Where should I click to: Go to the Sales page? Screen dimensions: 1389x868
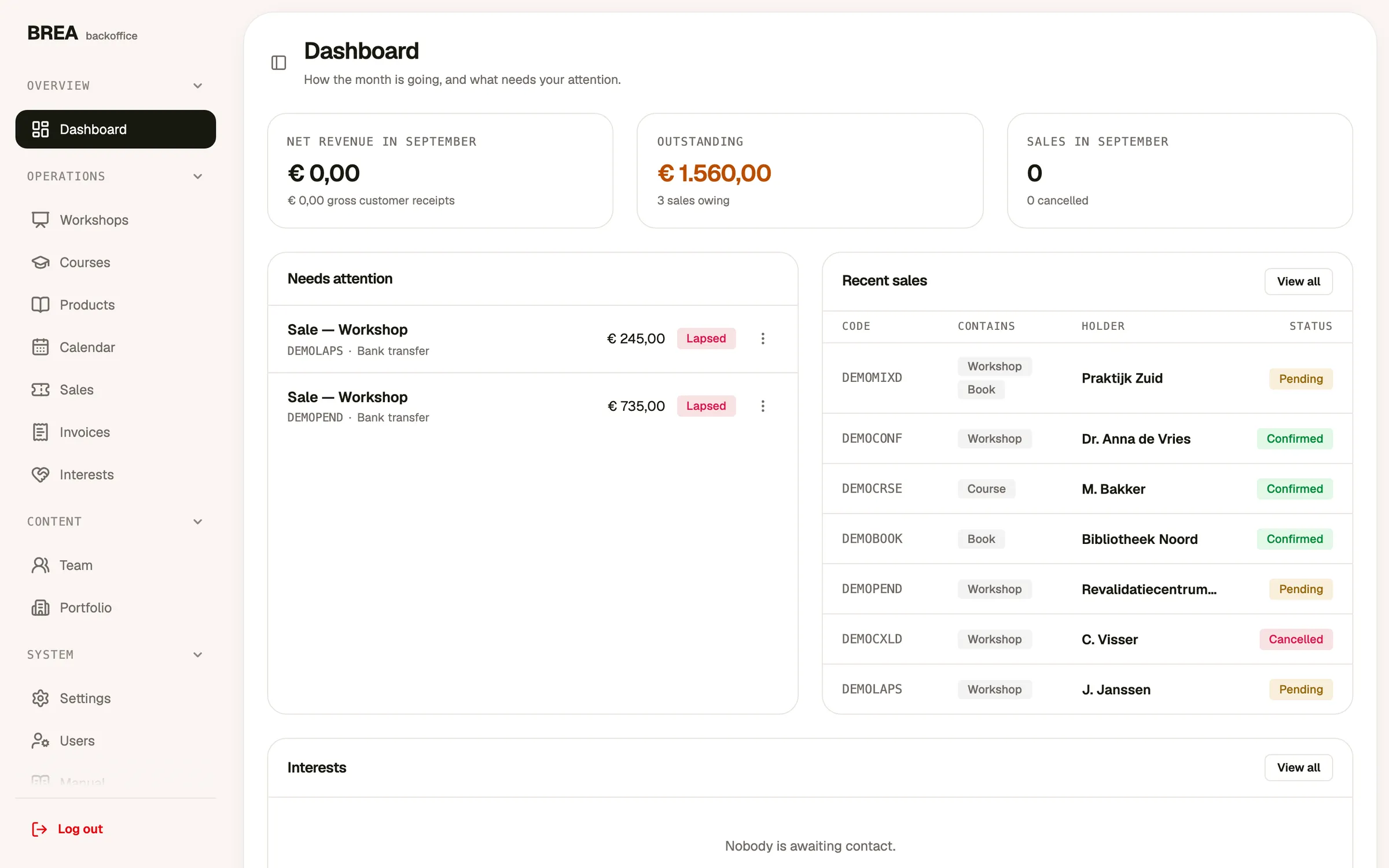click(x=116, y=389)
